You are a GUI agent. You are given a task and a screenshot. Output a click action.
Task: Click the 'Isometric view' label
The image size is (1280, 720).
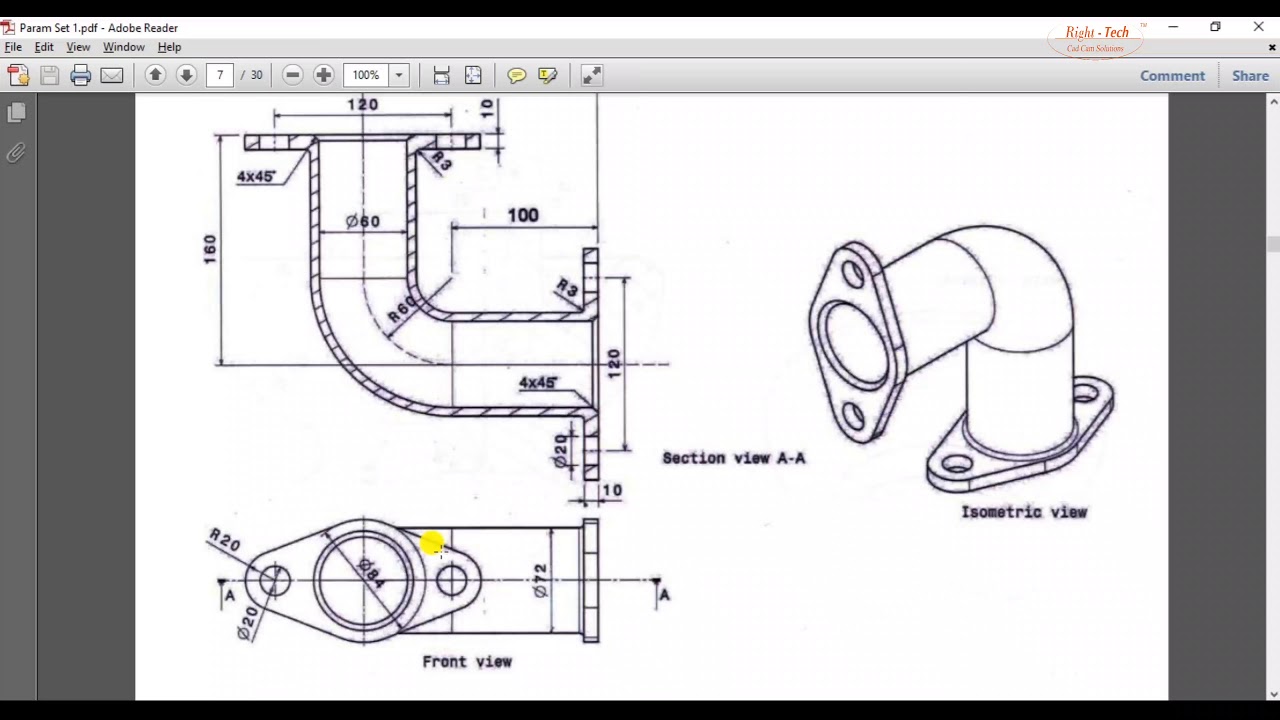point(1024,512)
